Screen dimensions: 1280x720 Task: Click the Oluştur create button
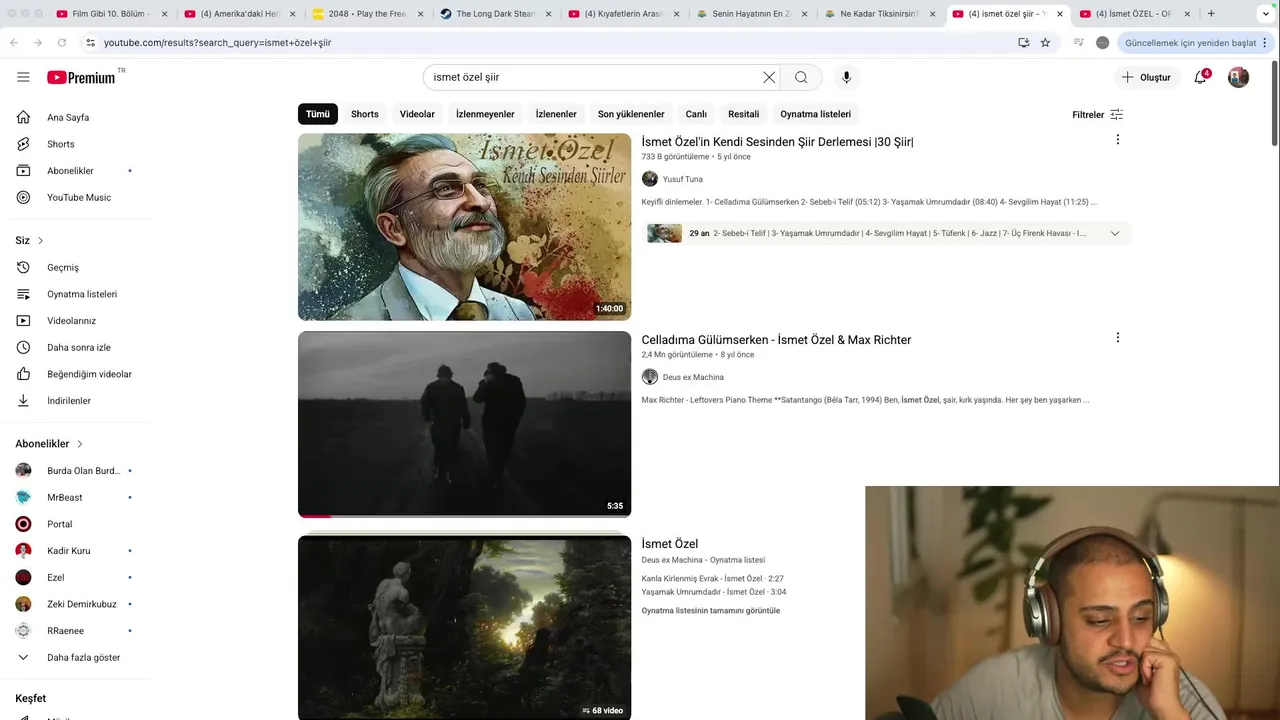pyautogui.click(x=1146, y=77)
